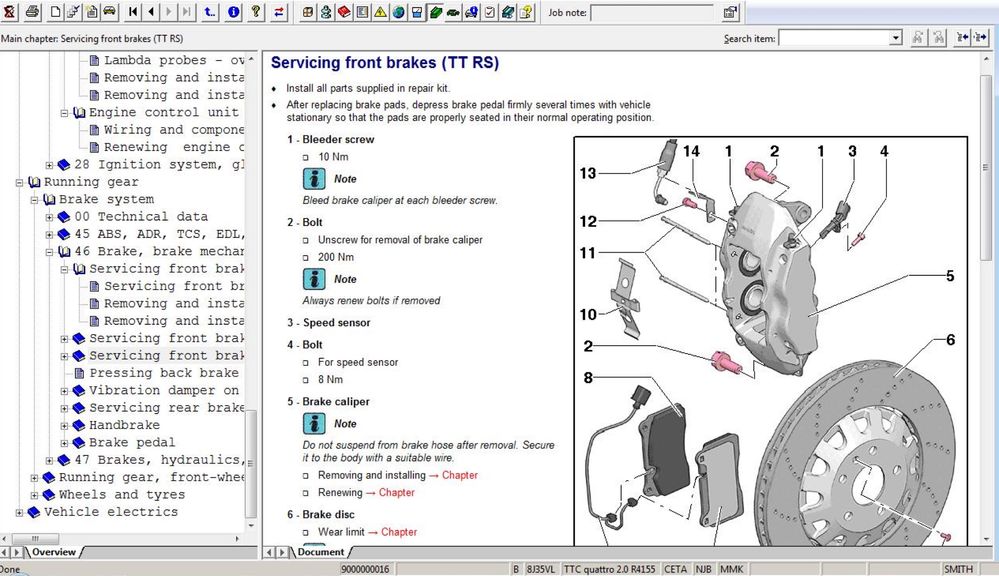This screenshot has height=576, width=999.
Task: Expand the Handbrake node
Action: pos(64,426)
